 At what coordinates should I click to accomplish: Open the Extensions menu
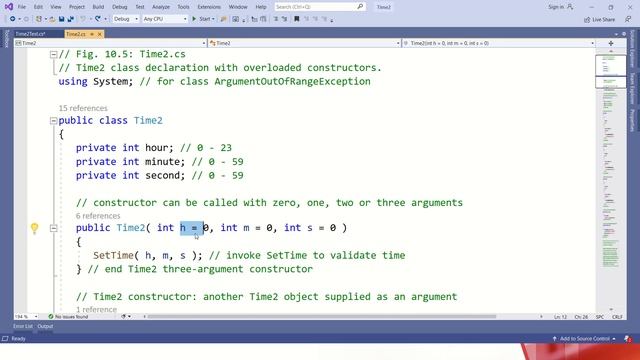coord(209,7)
